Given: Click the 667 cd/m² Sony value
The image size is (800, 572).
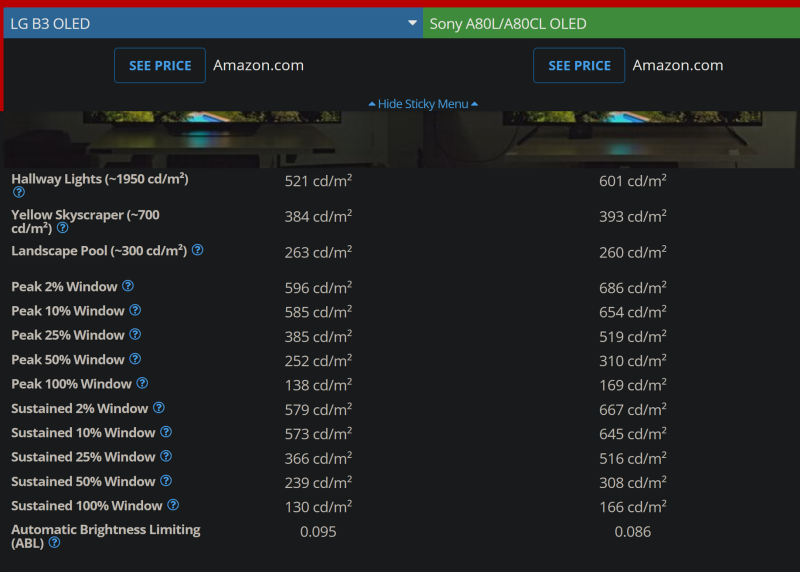Looking at the screenshot, I should tap(633, 409).
